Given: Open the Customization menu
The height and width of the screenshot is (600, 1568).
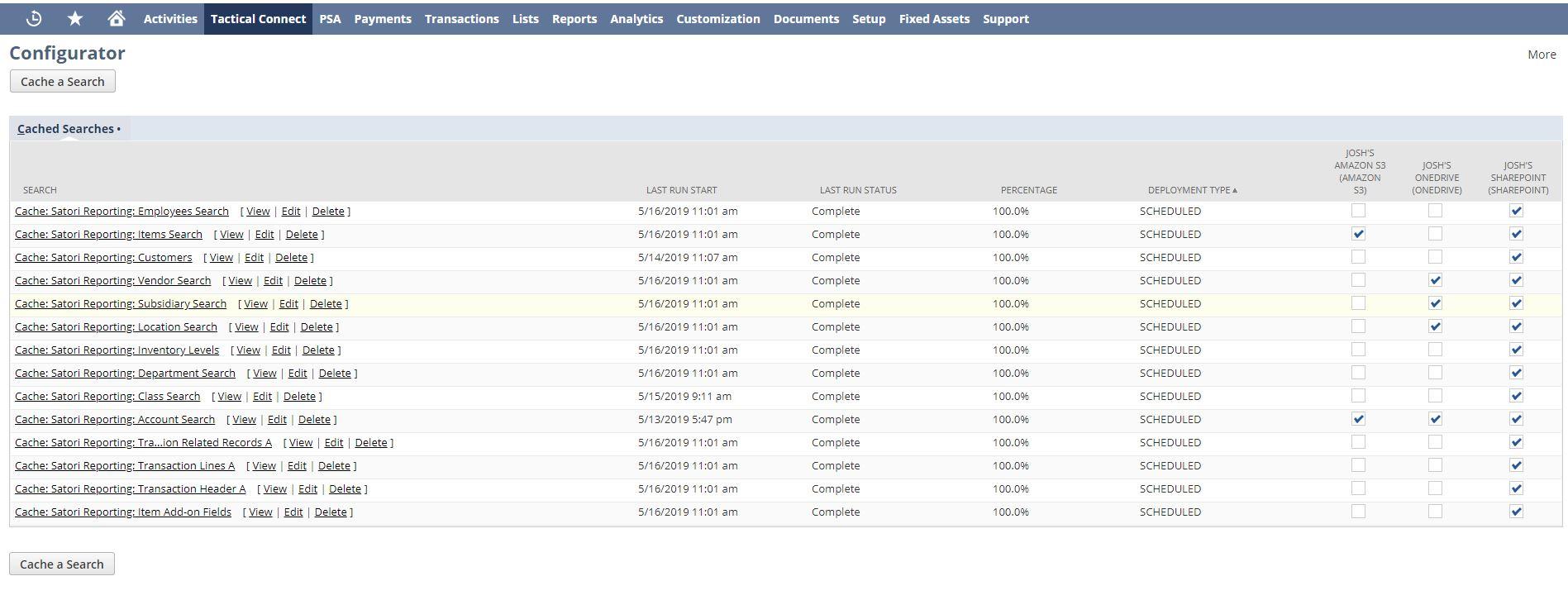Looking at the screenshot, I should coord(717,18).
